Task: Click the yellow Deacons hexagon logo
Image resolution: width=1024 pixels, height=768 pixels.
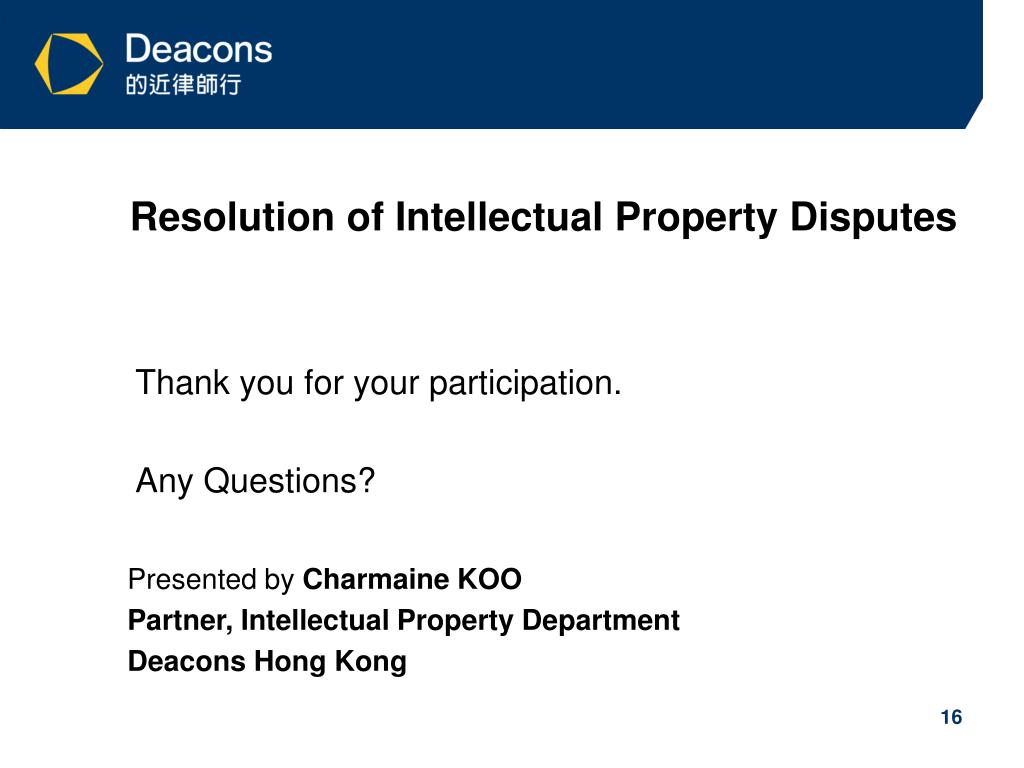Action: point(69,64)
